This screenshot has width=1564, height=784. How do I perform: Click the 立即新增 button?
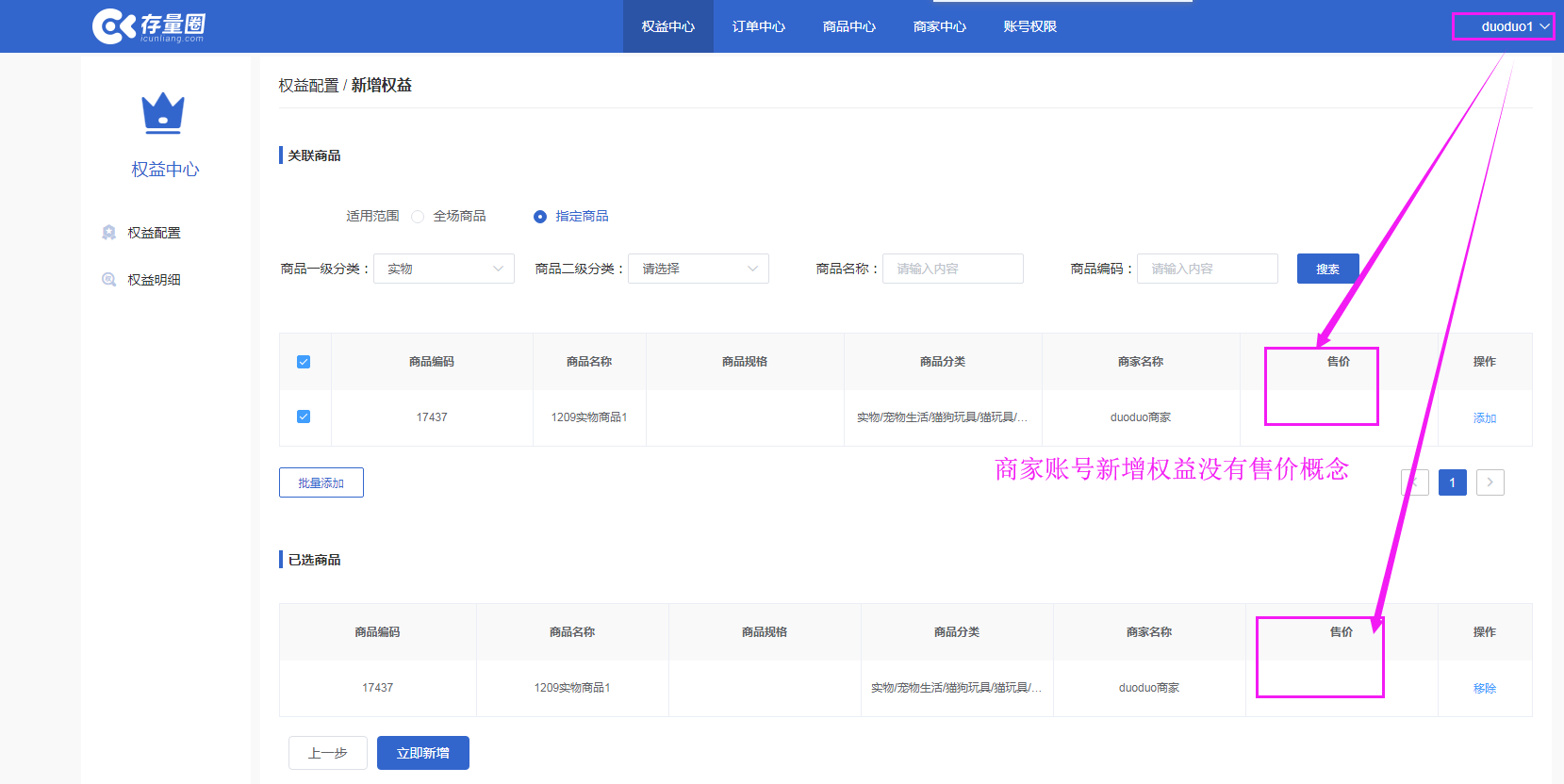click(423, 753)
